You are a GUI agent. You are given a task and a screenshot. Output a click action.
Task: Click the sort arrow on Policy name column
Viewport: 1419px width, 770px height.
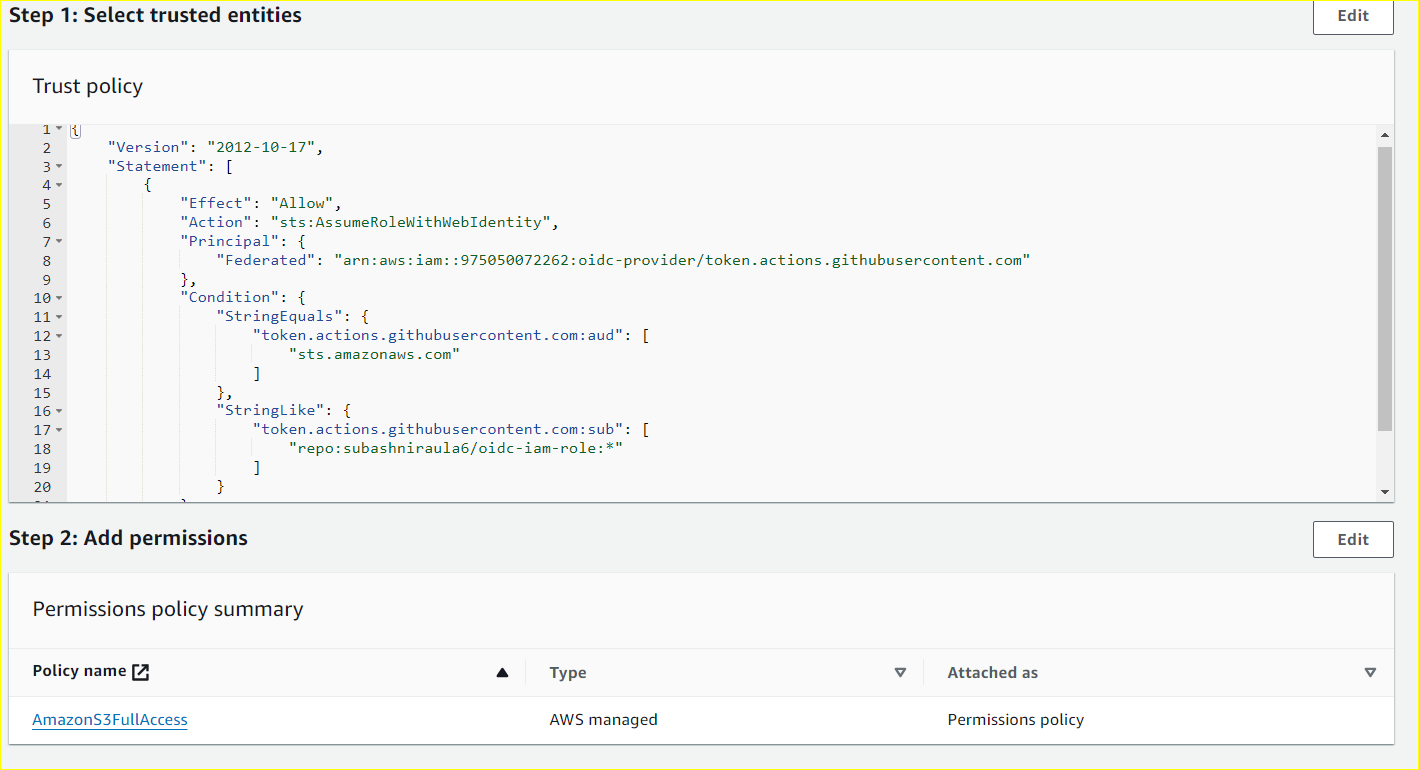point(502,673)
